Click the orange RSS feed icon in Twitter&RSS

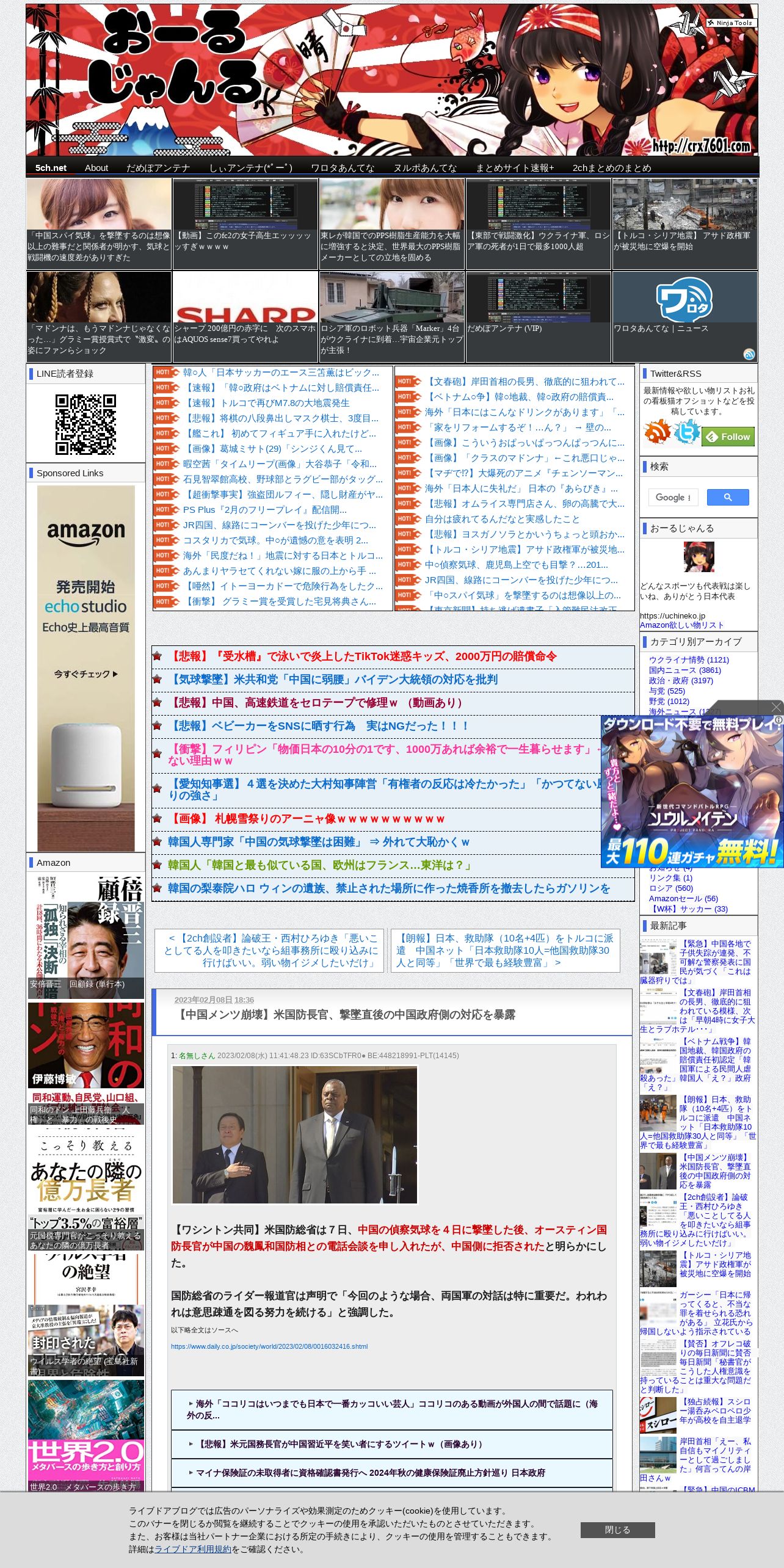[656, 432]
